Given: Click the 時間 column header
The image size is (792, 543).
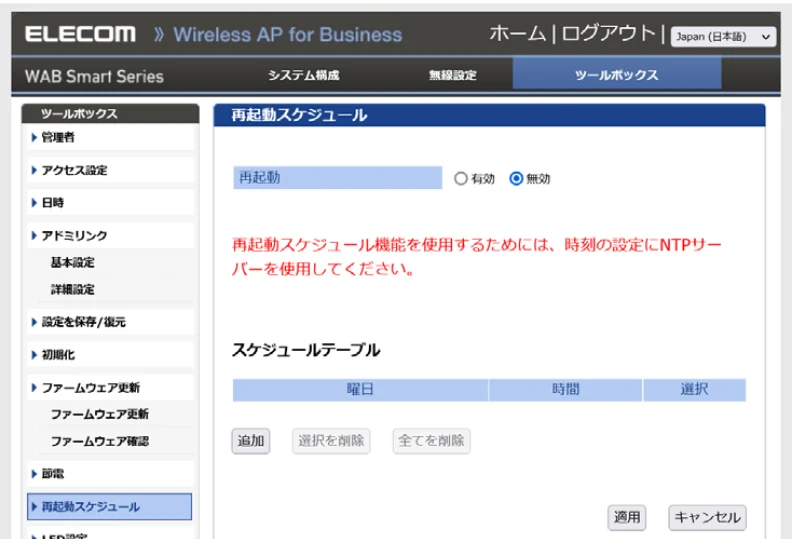Looking at the screenshot, I should click(x=566, y=389).
